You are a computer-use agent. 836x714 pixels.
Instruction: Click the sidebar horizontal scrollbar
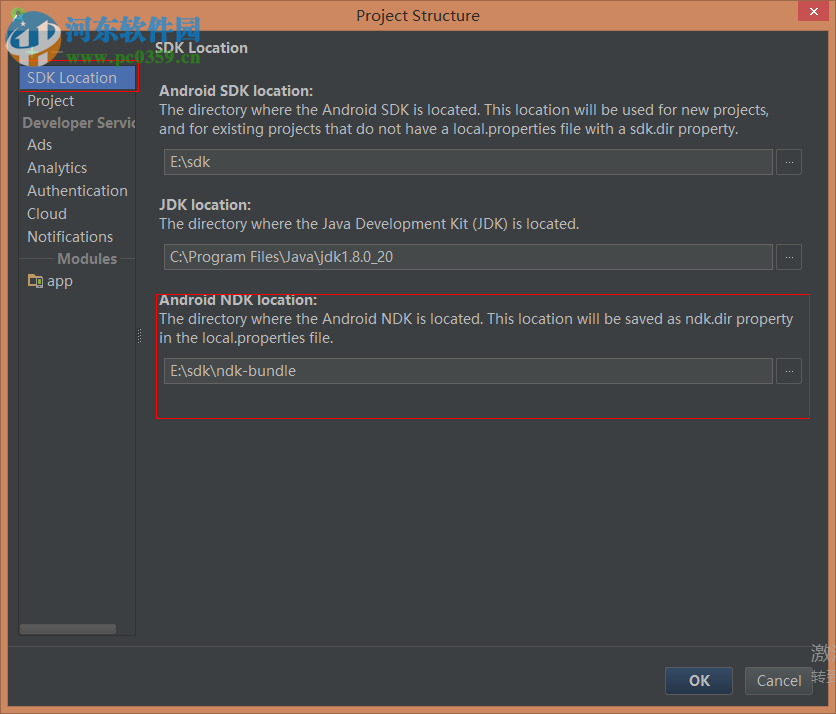[x=68, y=629]
